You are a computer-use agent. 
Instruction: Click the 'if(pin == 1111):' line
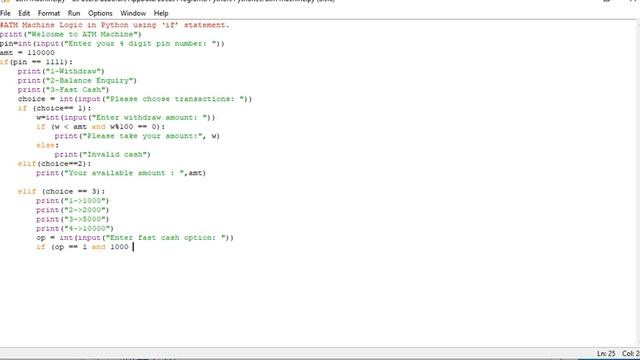click(36, 62)
